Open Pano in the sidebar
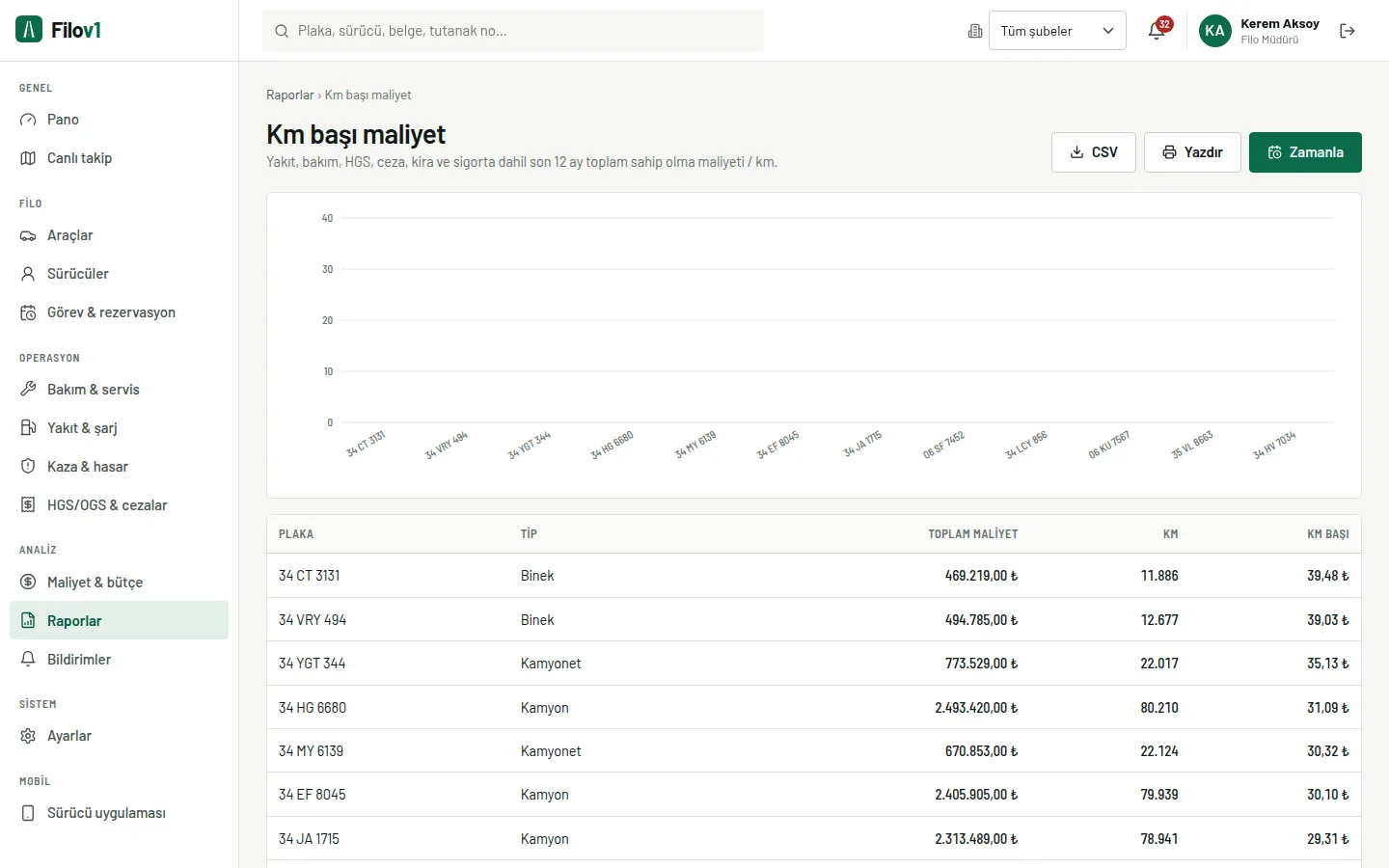 [x=119, y=120]
